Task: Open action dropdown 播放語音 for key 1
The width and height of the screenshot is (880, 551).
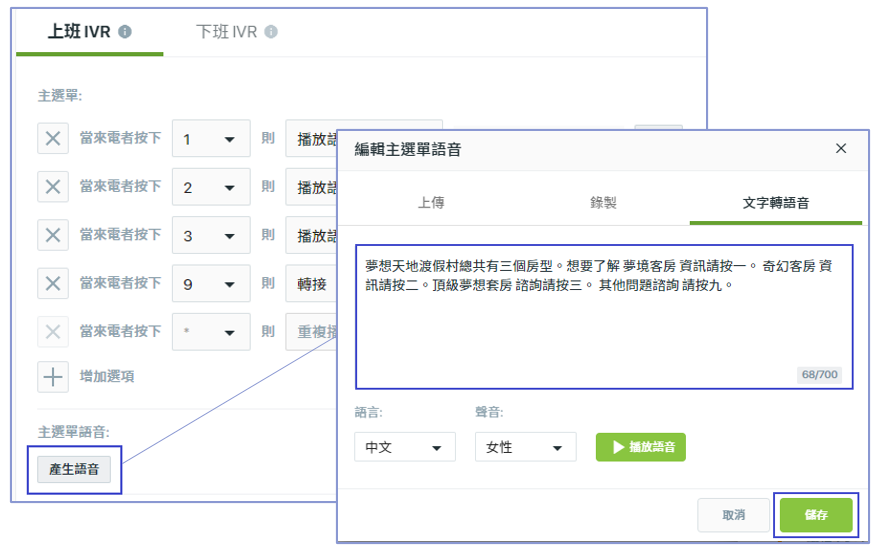Action: point(311,139)
